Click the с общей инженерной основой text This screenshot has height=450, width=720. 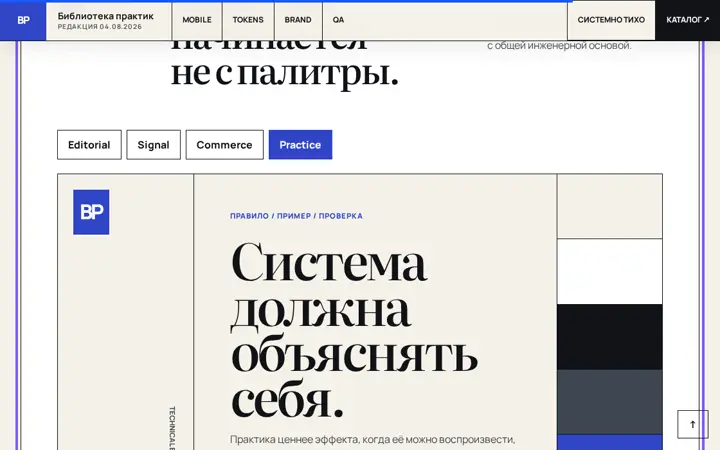coord(559,45)
